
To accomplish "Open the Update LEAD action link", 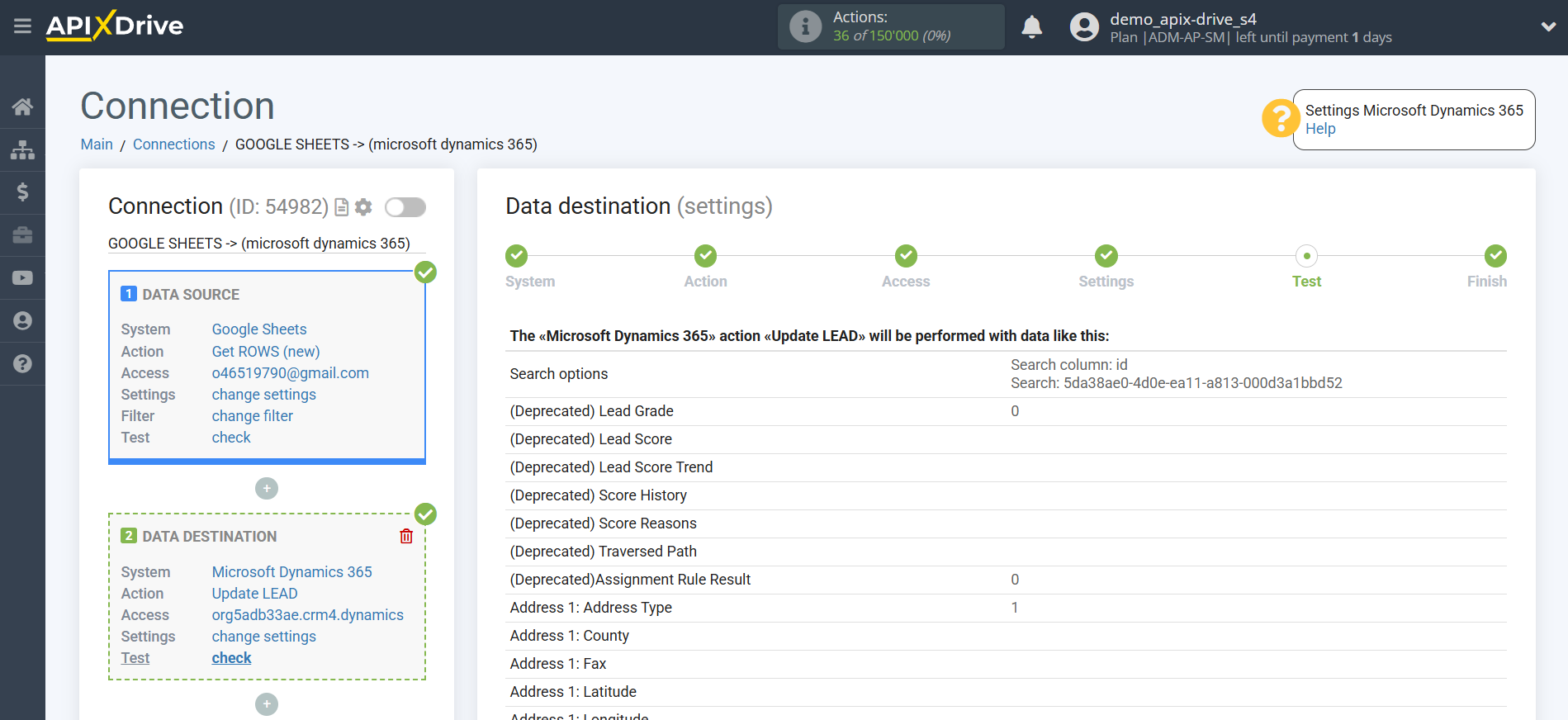I will pyautogui.click(x=254, y=594).
